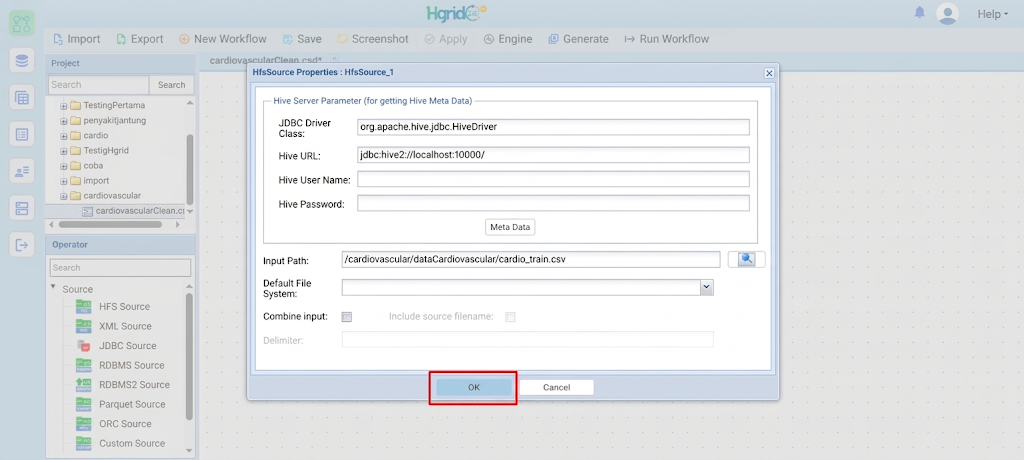Image resolution: width=1024 pixels, height=460 pixels.
Task: Click OK to confirm properties
Action: click(473, 387)
